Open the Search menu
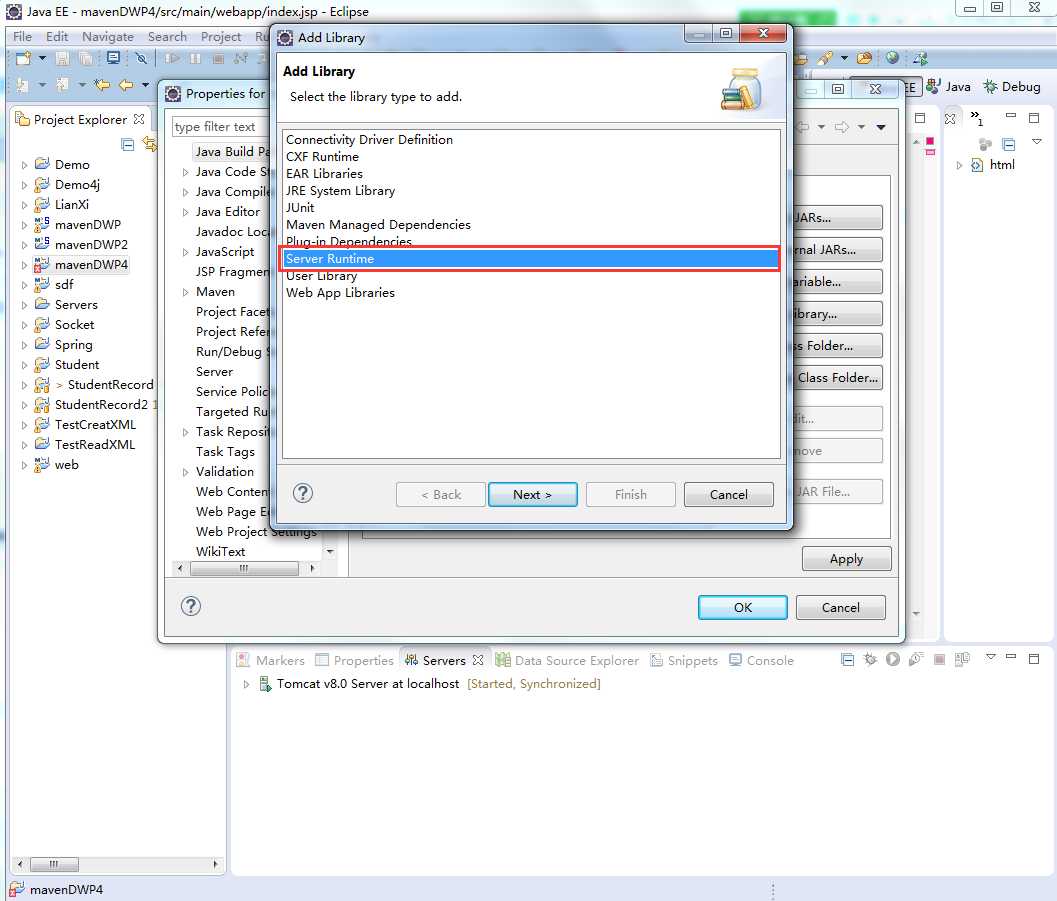This screenshot has width=1057, height=901. pos(167,36)
